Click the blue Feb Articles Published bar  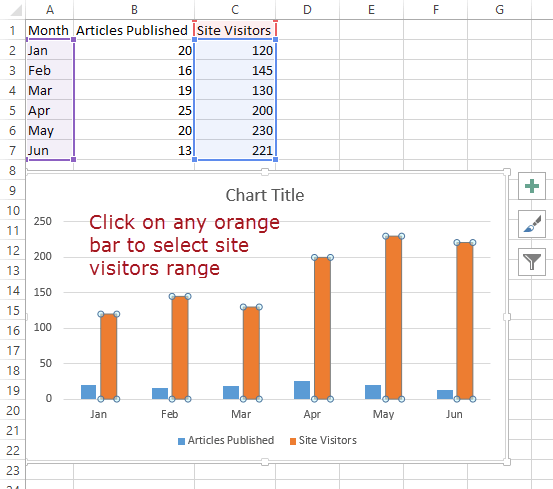click(x=160, y=393)
